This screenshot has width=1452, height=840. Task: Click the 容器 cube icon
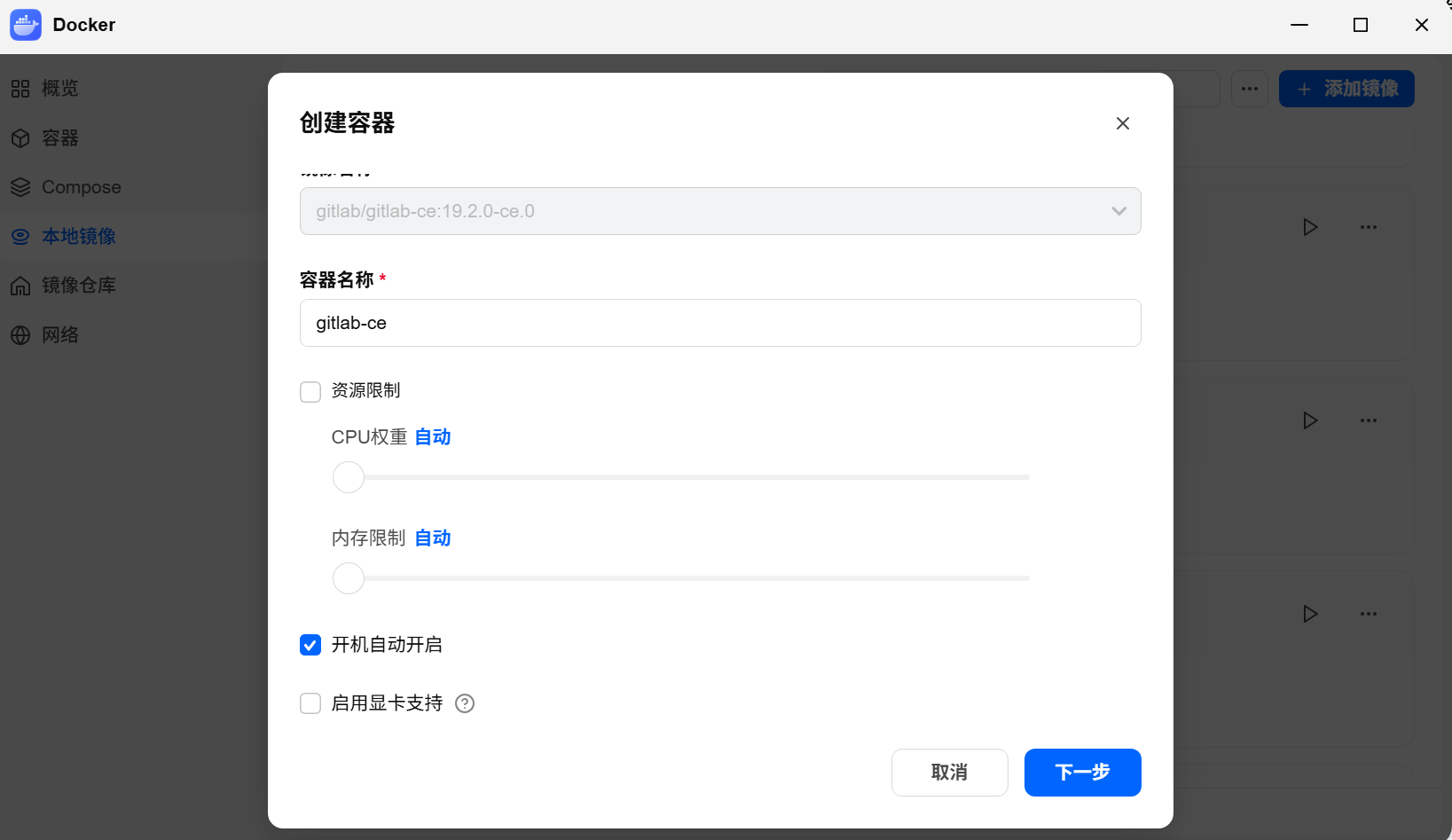(20, 138)
